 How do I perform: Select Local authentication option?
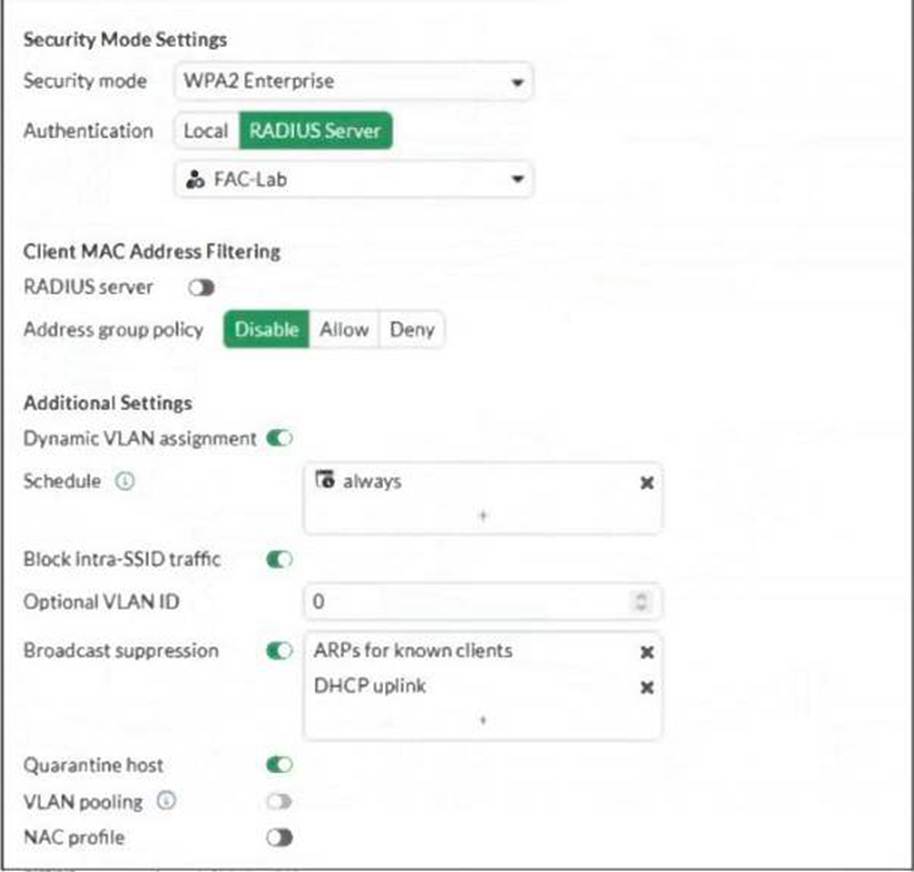[206, 131]
